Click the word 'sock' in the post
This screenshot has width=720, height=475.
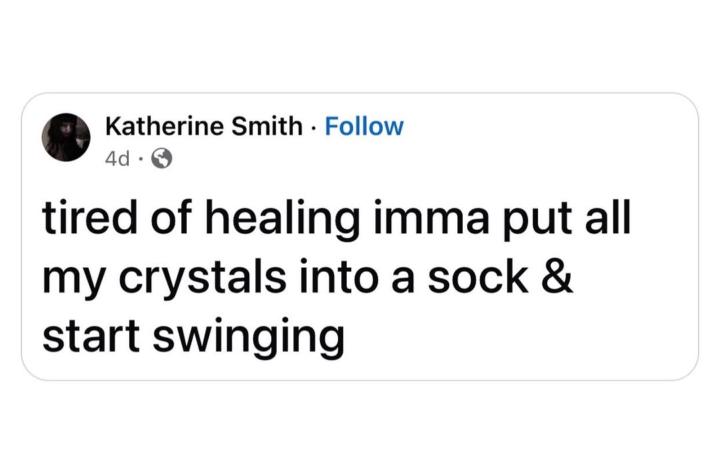(478, 277)
